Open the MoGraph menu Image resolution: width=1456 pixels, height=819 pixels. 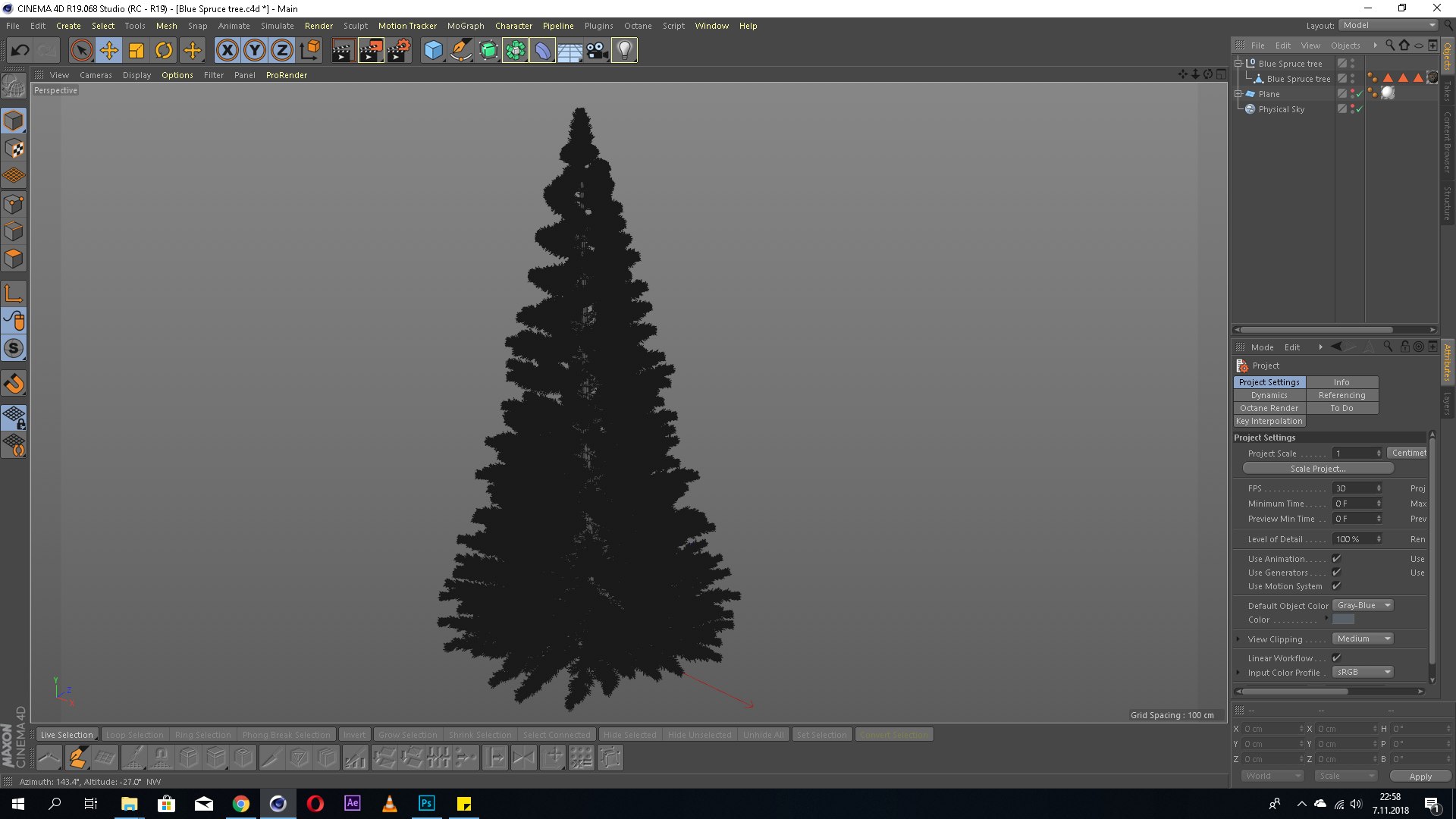[x=466, y=26]
